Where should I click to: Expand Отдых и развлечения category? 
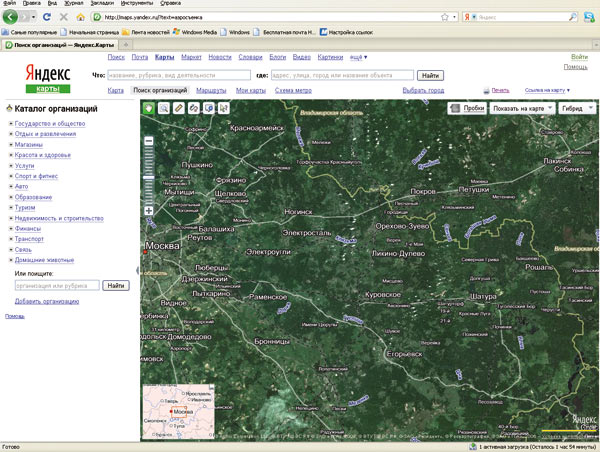tap(11, 134)
